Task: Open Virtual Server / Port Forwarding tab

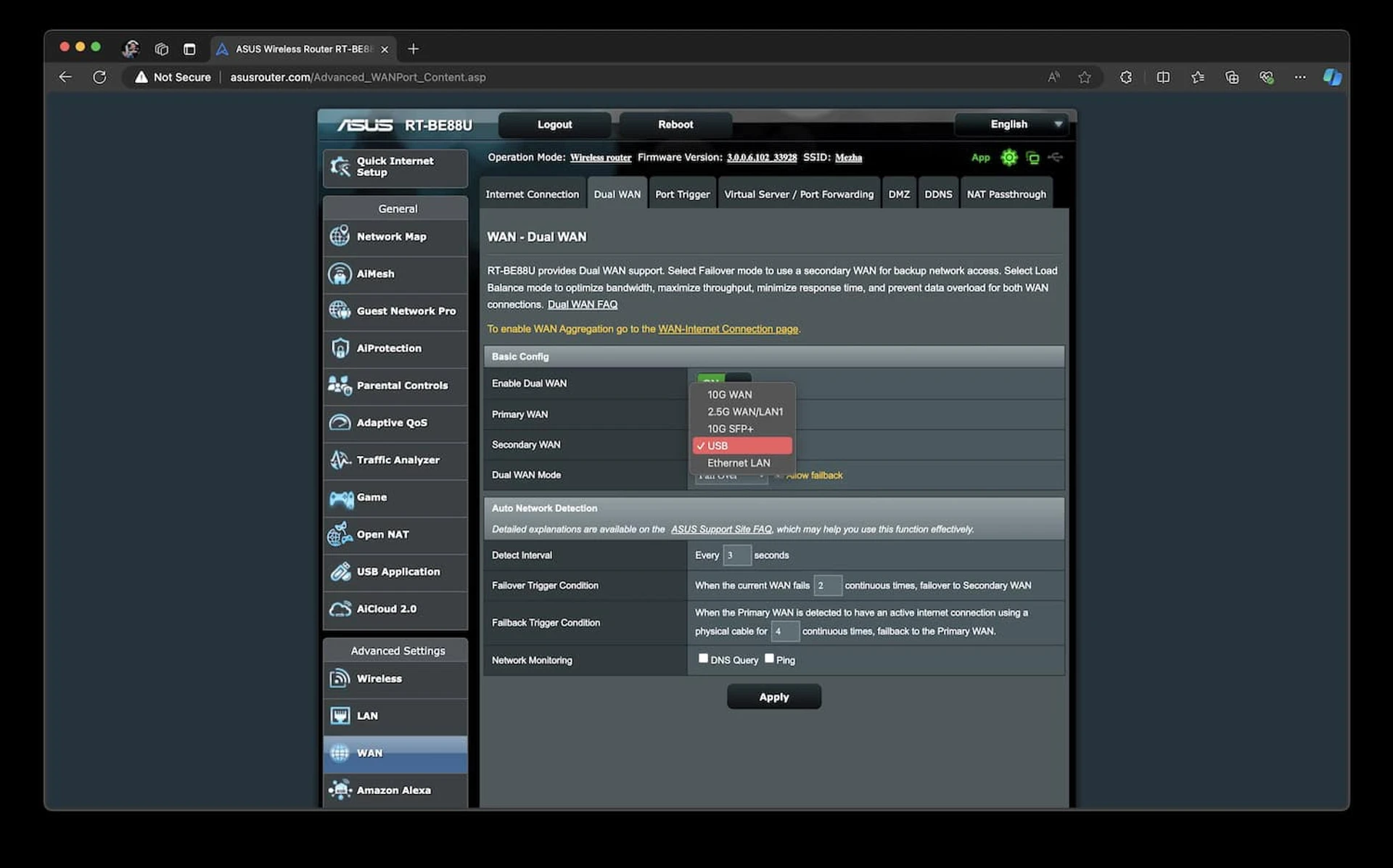Action: [x=799, y=194]
